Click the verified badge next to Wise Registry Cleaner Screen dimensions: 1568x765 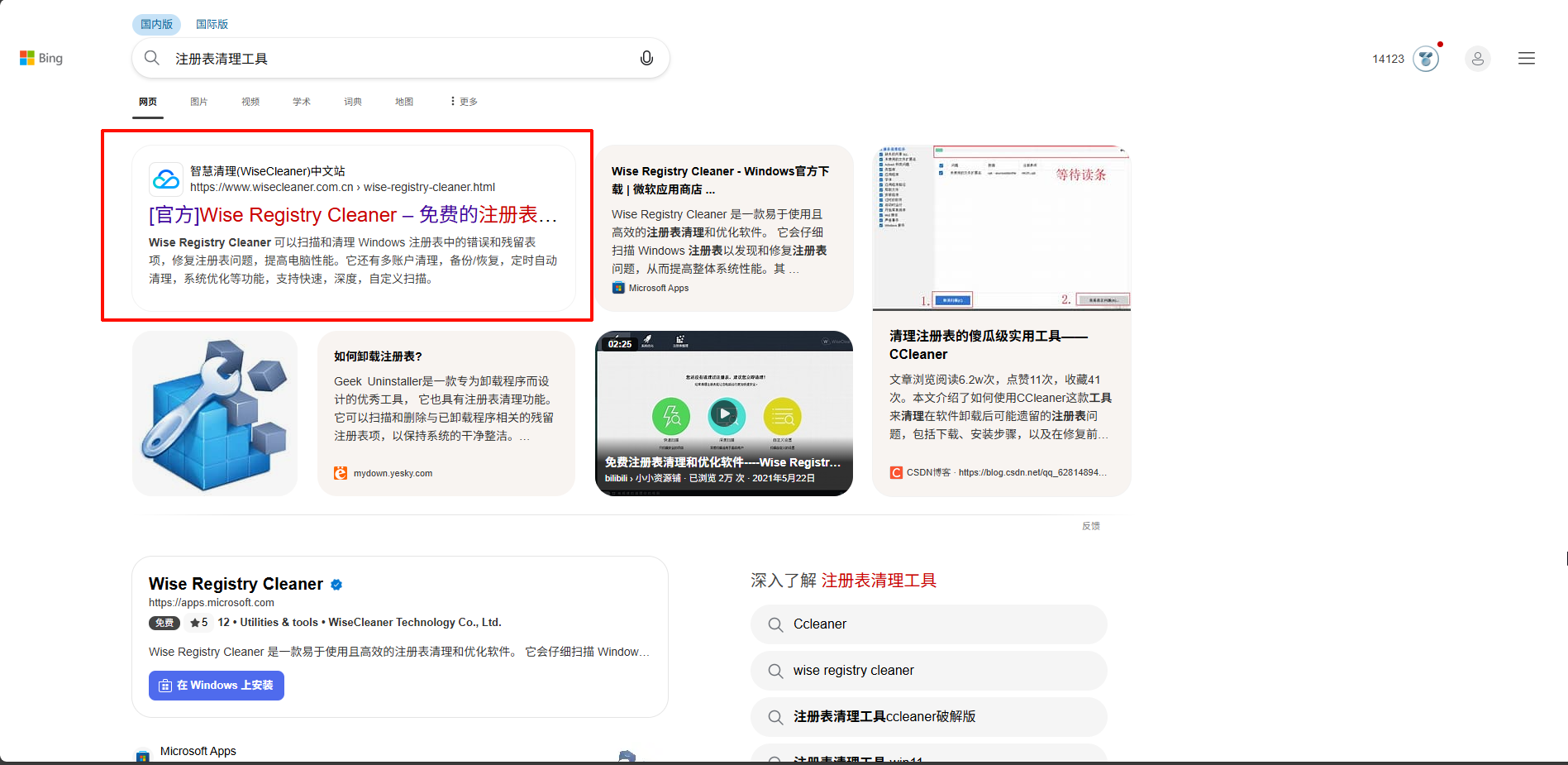336,585
